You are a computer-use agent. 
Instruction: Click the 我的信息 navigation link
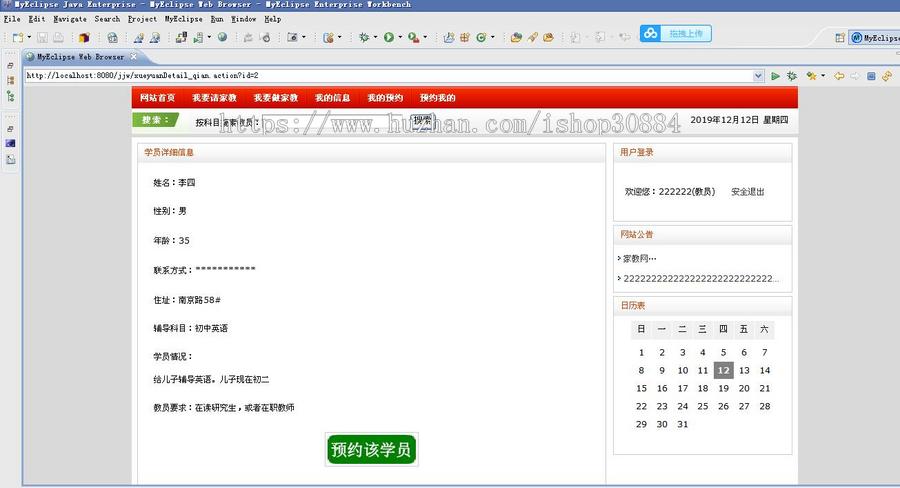(x=333, y=98)
